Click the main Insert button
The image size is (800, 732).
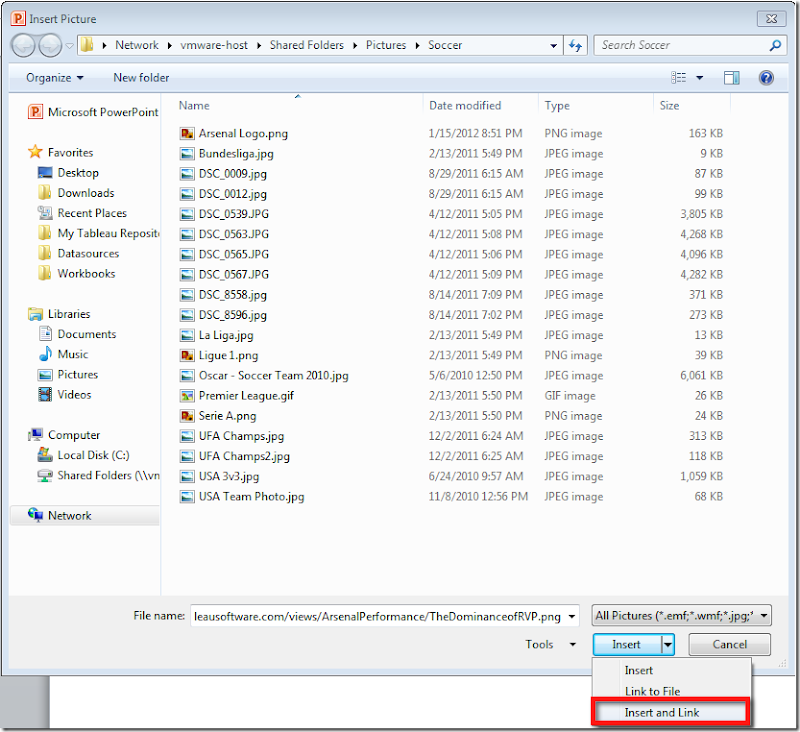(x=627, y=645)
